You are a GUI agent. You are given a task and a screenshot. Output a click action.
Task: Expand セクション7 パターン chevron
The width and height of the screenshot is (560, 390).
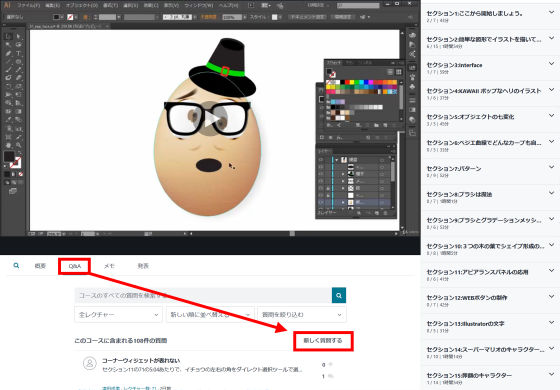tap(551, 168)
